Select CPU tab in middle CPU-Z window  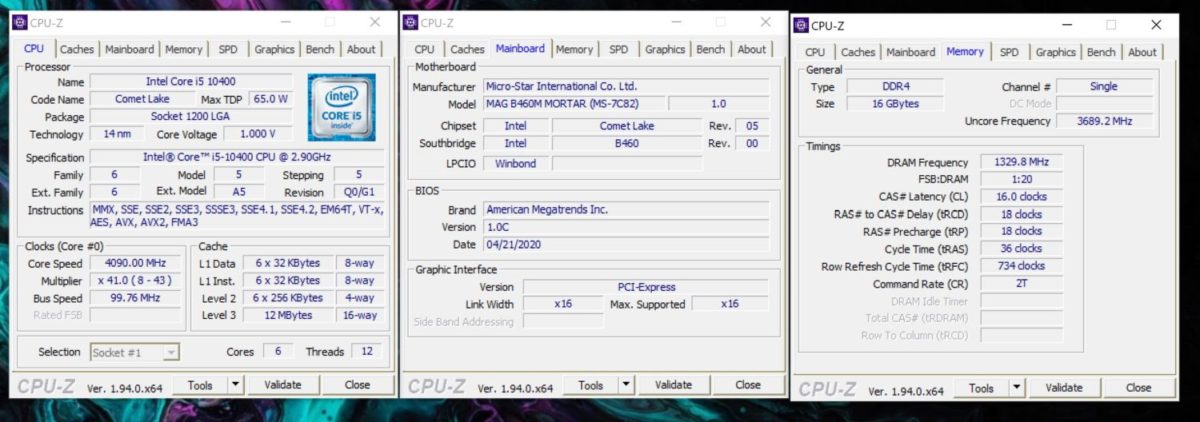point(425,49)
